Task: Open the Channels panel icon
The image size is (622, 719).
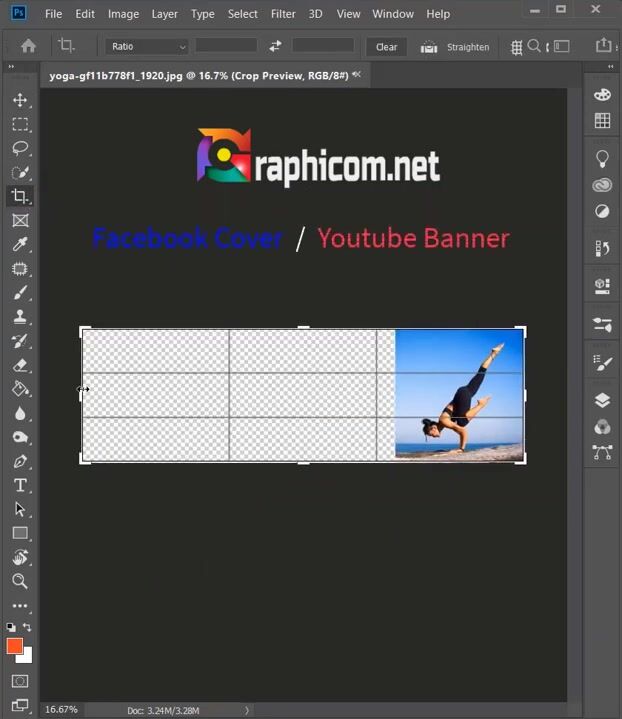Action: (x=602, y=427)
